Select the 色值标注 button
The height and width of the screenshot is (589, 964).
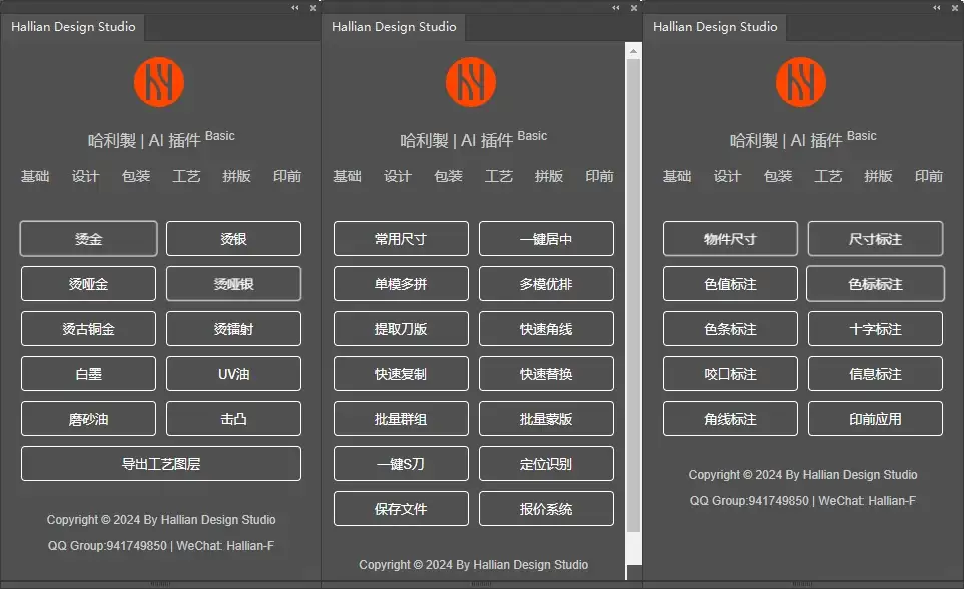(x=730, y=283)
